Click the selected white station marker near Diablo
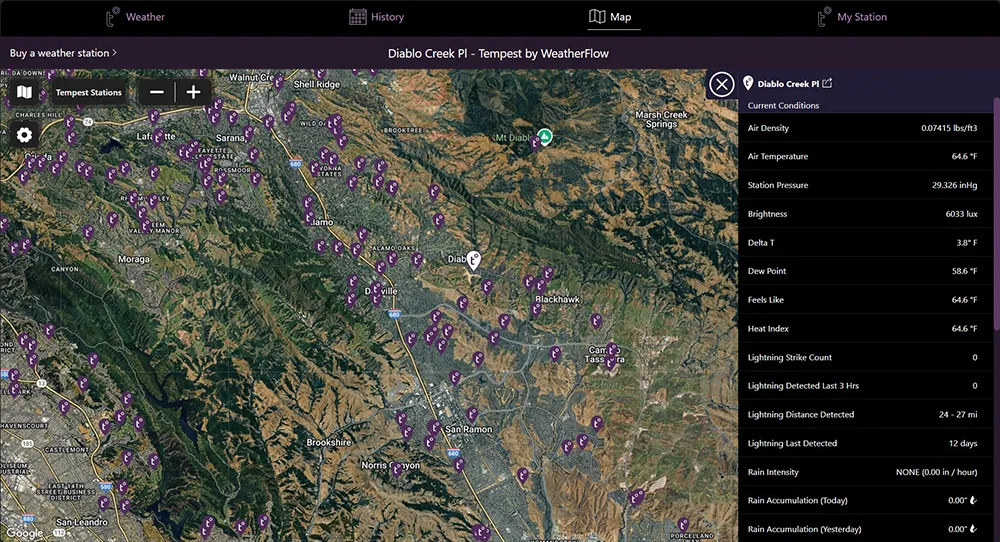This screenshot has height=542, width=1000. click(474, 259)
